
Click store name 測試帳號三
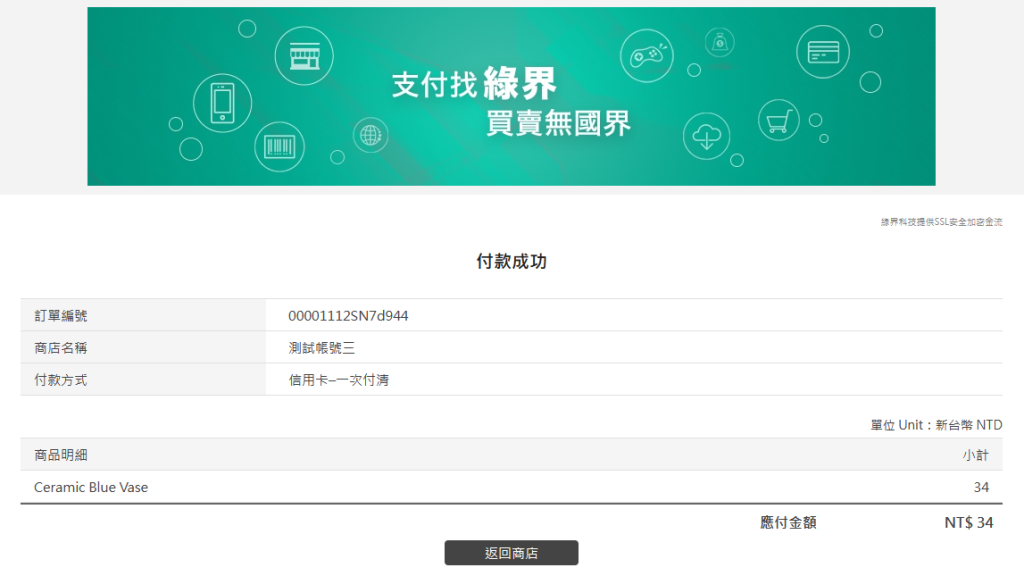click(x=321, y=347)
